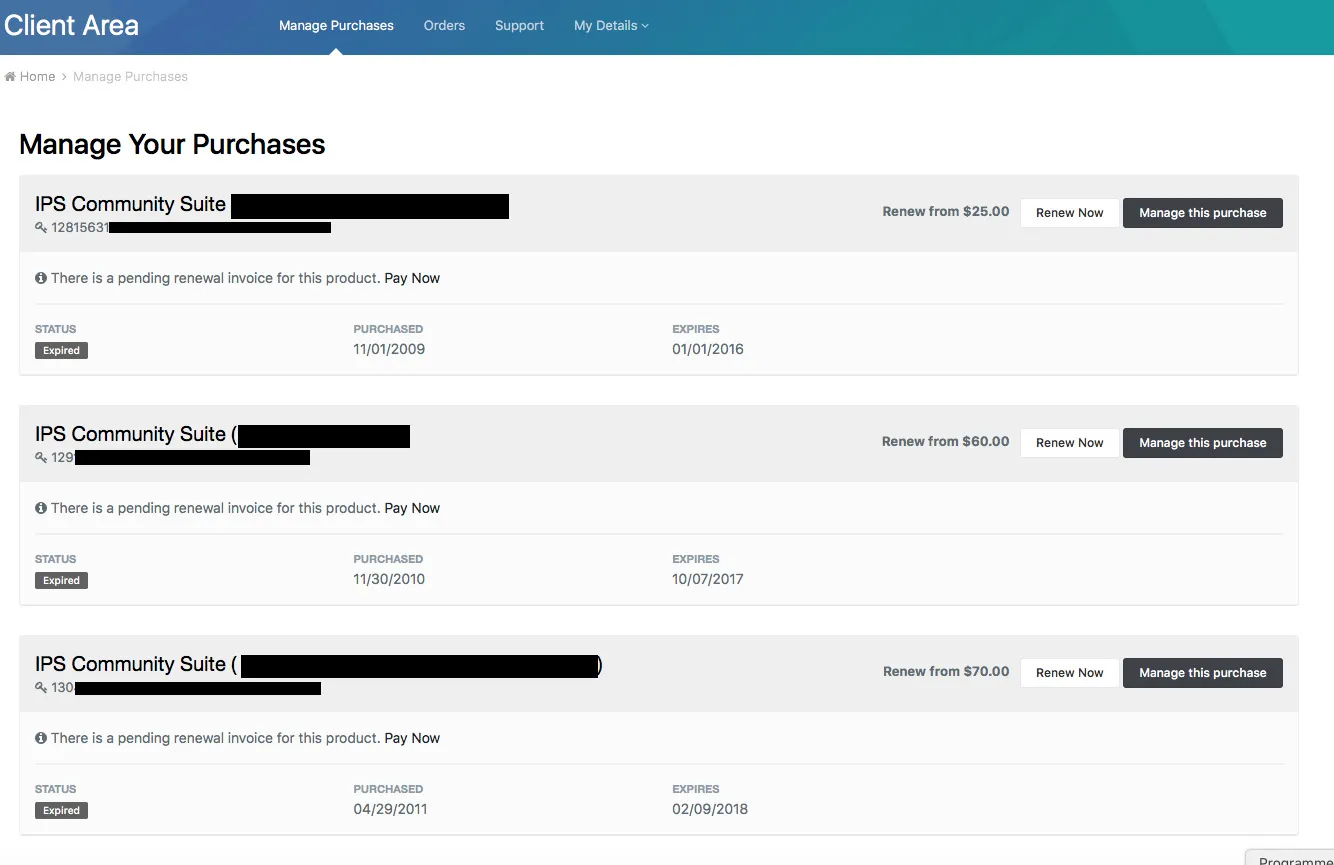
Task: Click info icon in second pending invoice notice
Action: tap(41, 508)
